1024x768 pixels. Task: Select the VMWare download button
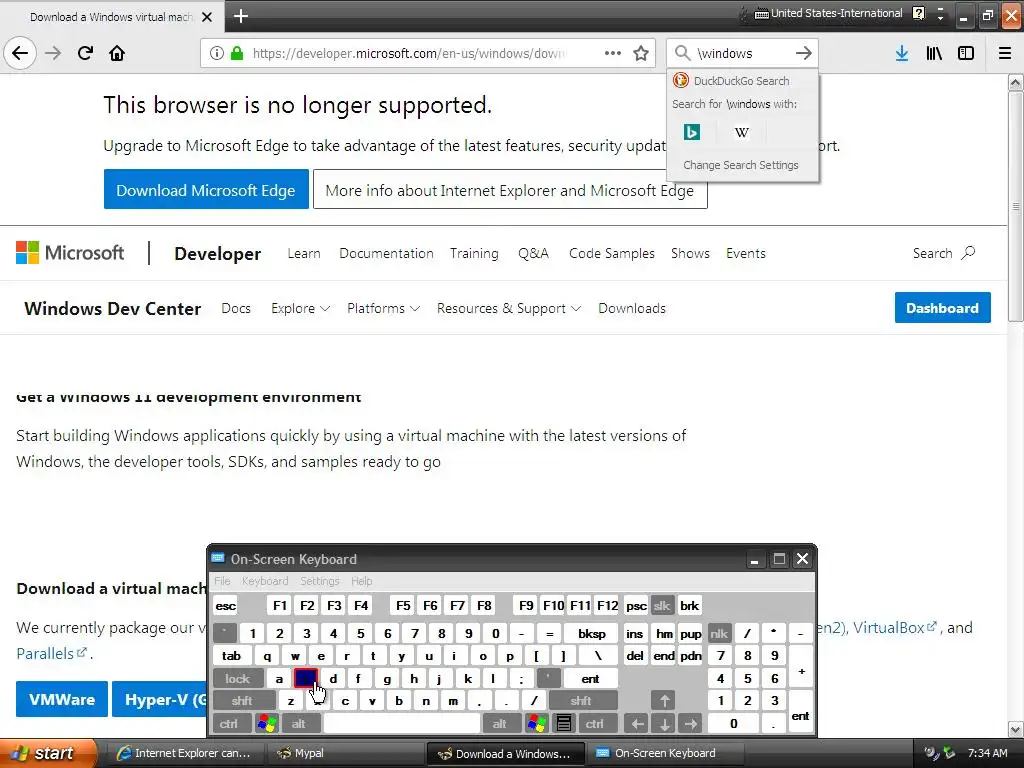tap(62, 699)
